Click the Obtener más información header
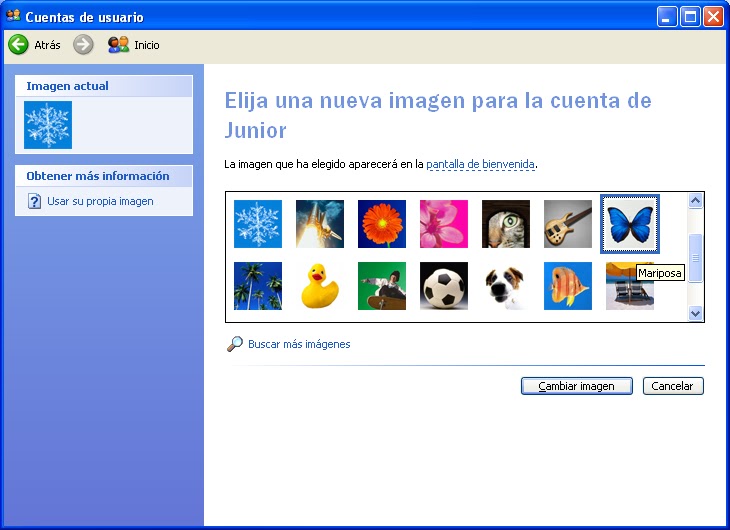 tap(104, 176)
